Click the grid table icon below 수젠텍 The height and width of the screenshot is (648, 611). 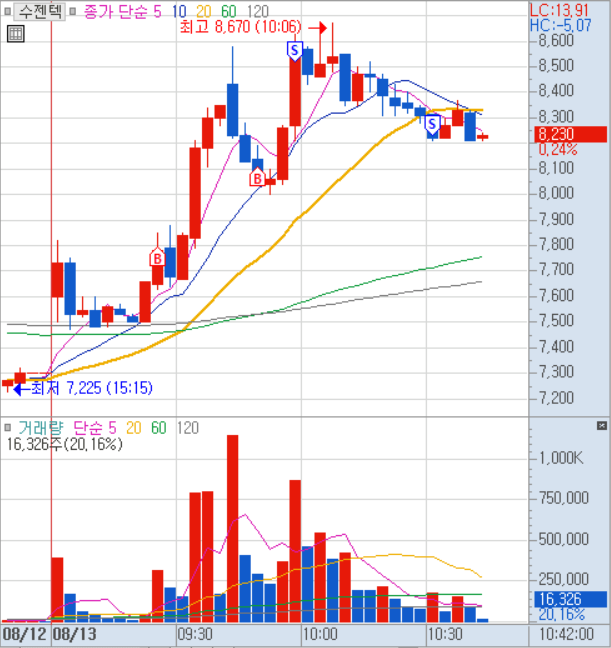(x=15, y=34)
